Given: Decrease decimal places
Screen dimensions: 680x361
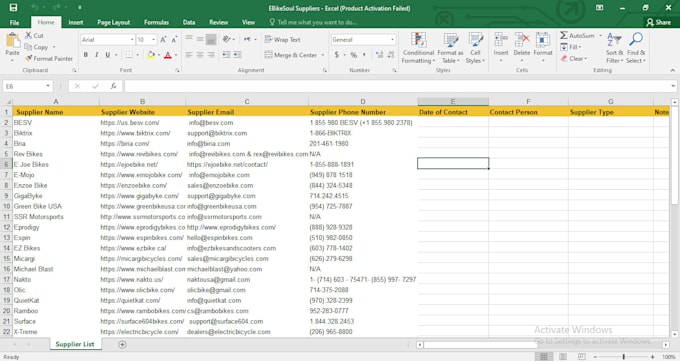Looking at the screenshot, I should coord(391,55).
